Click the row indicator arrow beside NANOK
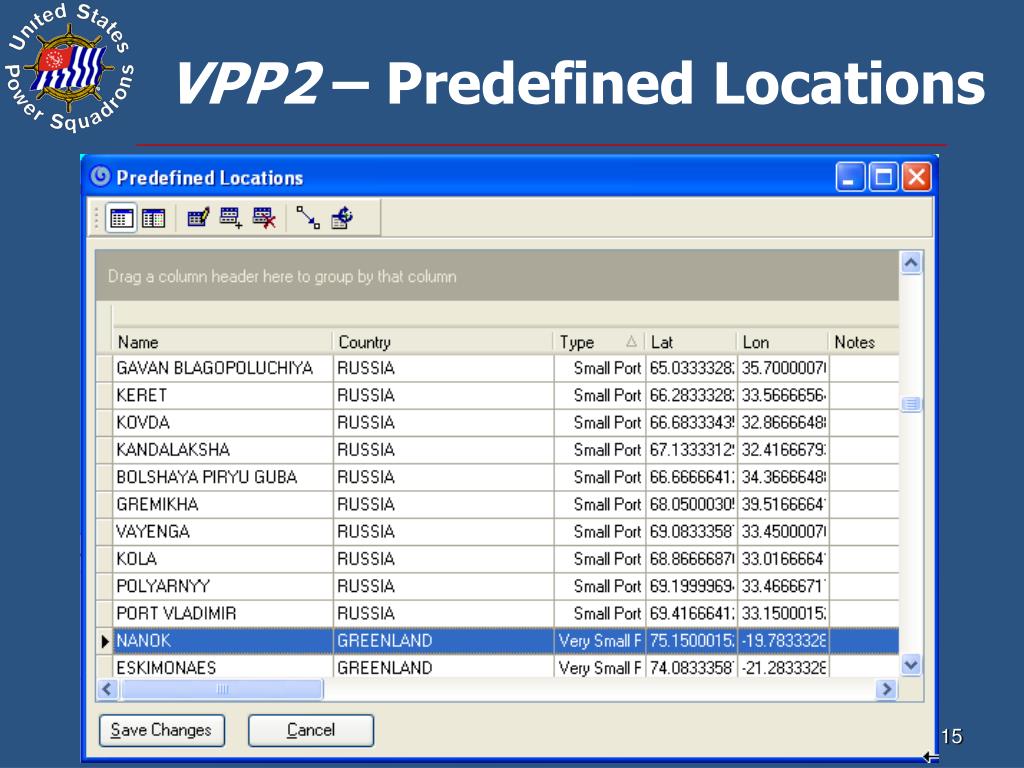 (104, 641)
